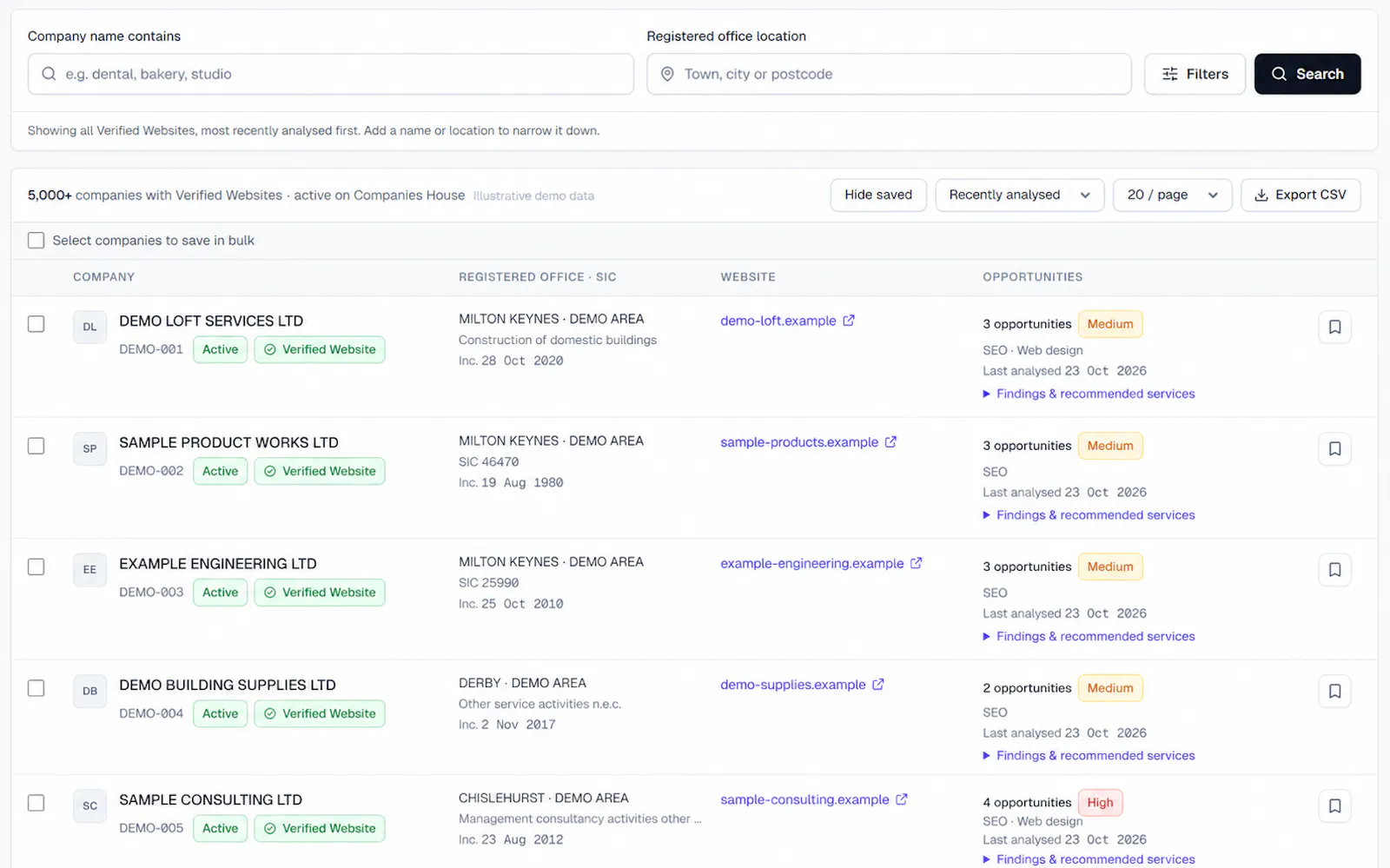Export results with Export CSV
This screenshot has height=868, width=1390.
tap(1301, 195)
